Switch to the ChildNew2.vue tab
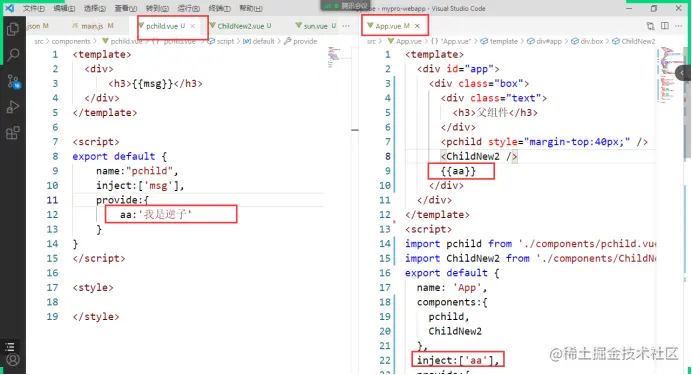 [x=241, y=26]
